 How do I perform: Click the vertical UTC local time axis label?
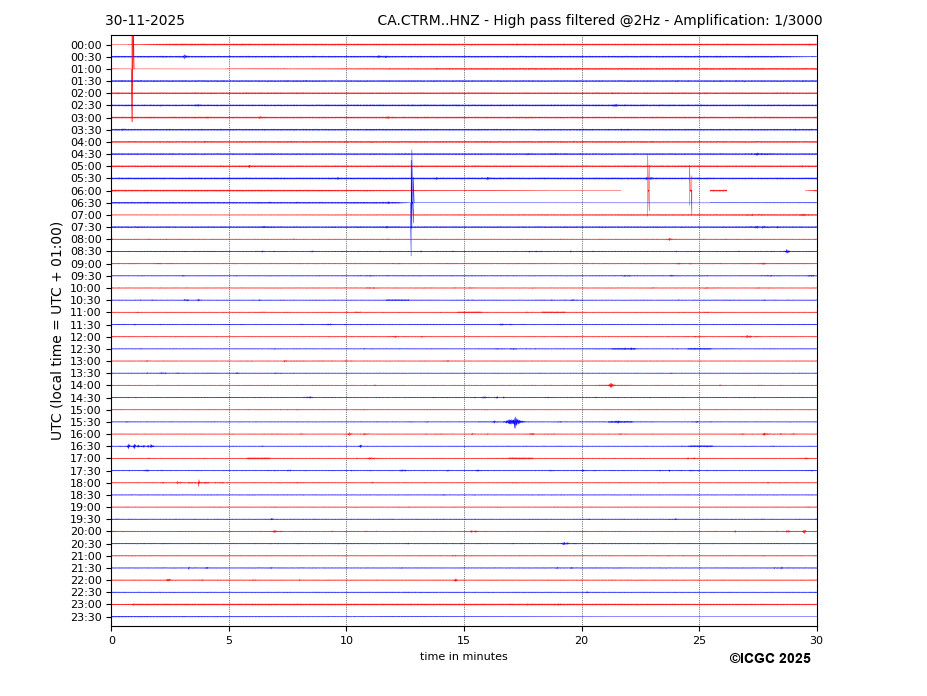tap(57, 330)
